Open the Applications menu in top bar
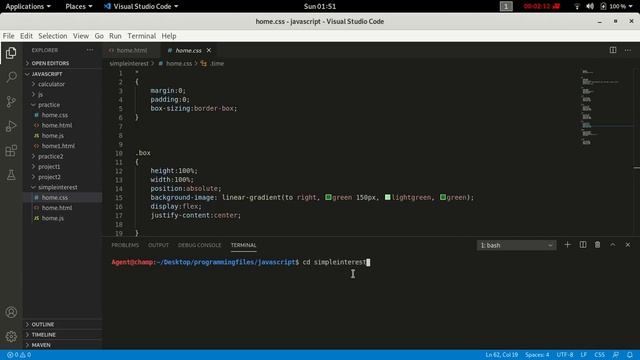This screenshot has width=640, height=360. [28, 6]
